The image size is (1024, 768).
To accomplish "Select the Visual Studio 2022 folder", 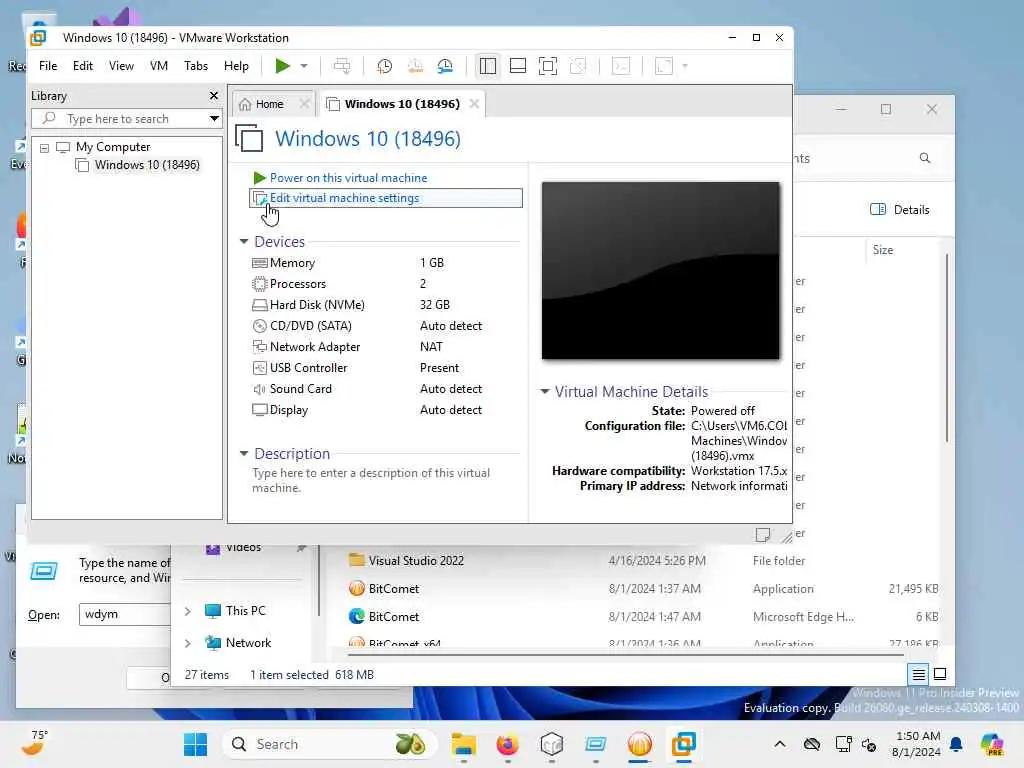I will [416, 561].
